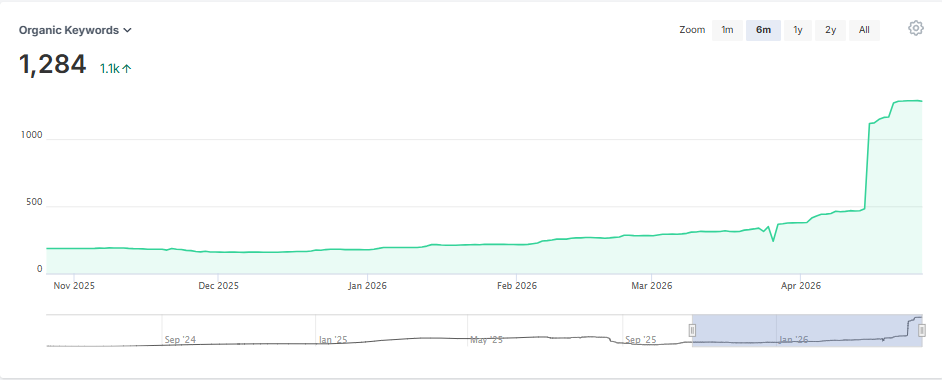Click the May '25 navigator label

(x=486, y=340)
